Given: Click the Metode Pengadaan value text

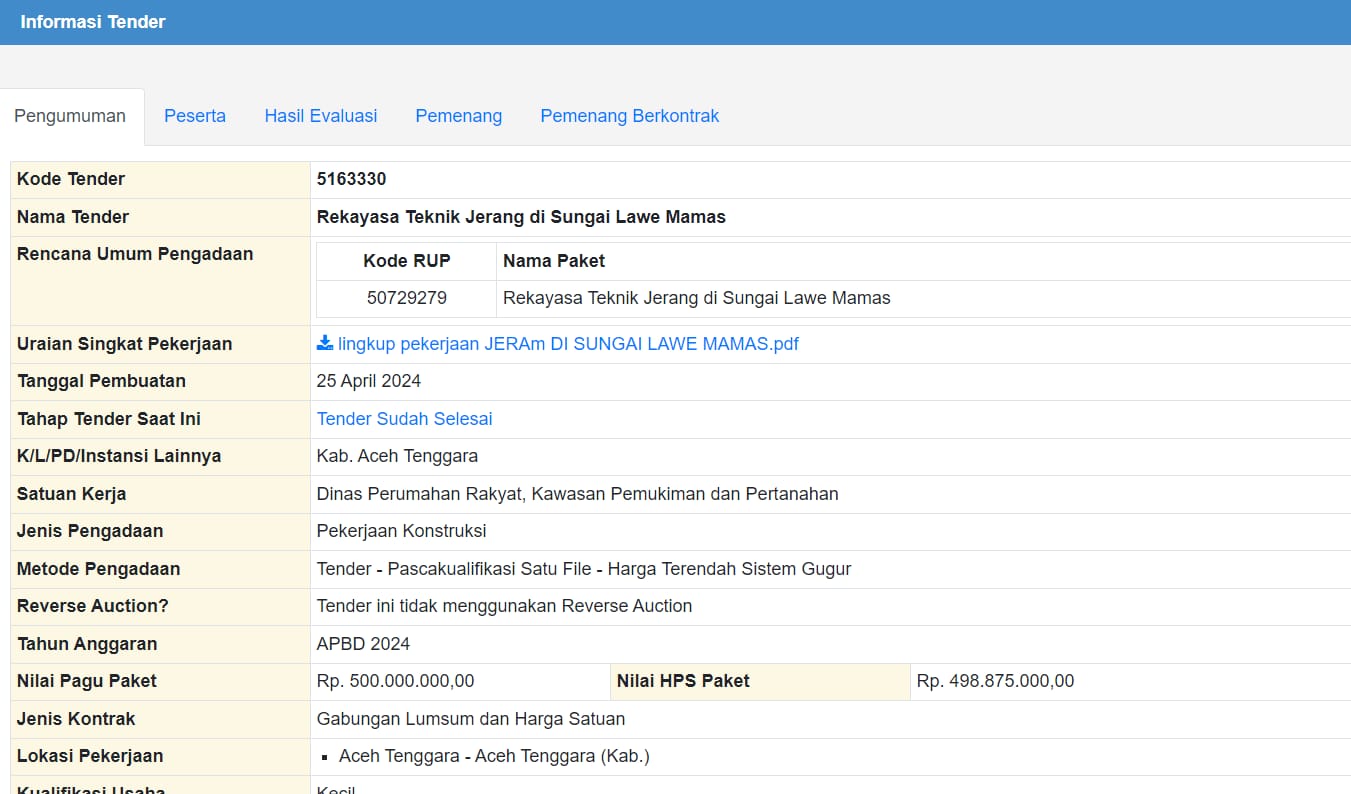Looking at the screenshot, I should click(x=584, y=569).
